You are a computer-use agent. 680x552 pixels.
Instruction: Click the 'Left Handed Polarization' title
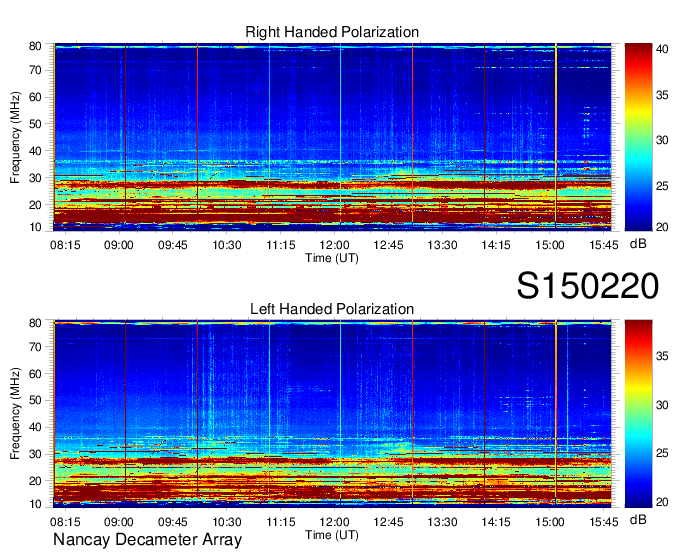pyautogui.click(x=332, y=309)
